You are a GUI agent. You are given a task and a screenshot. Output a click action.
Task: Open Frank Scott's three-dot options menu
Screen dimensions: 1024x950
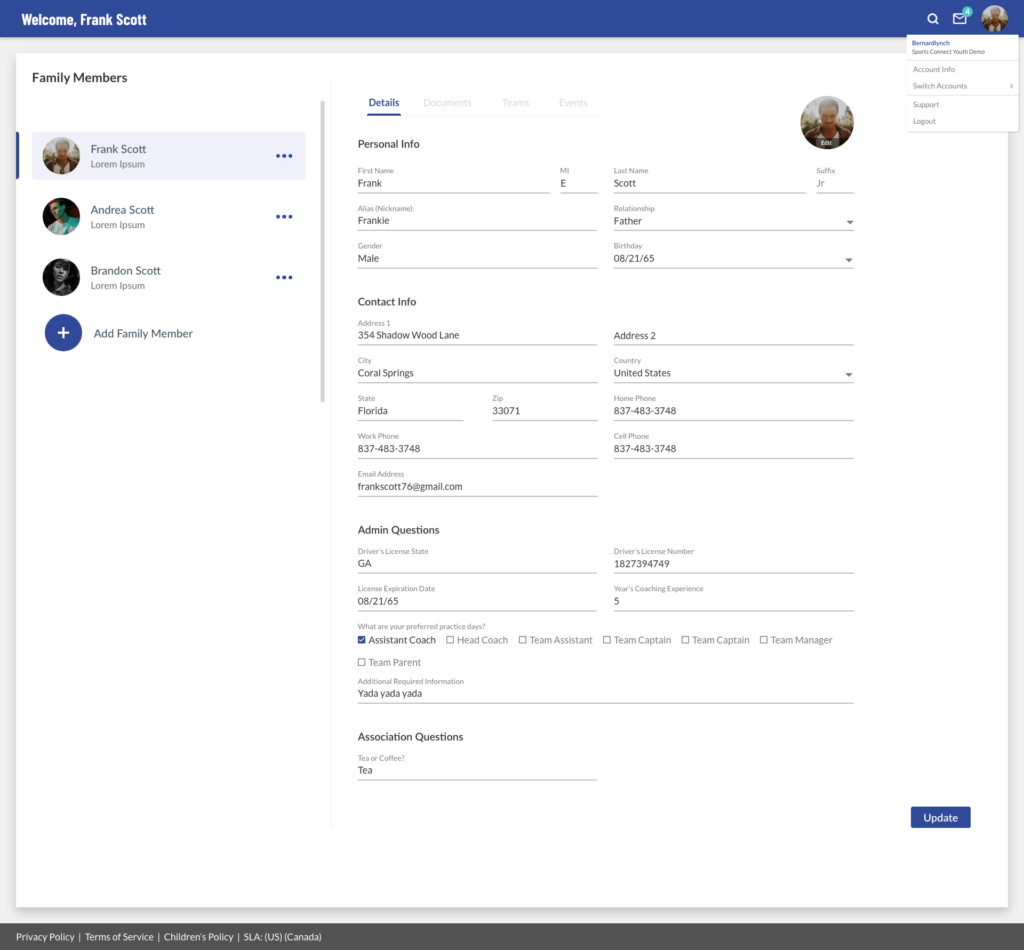pos(284,156)
